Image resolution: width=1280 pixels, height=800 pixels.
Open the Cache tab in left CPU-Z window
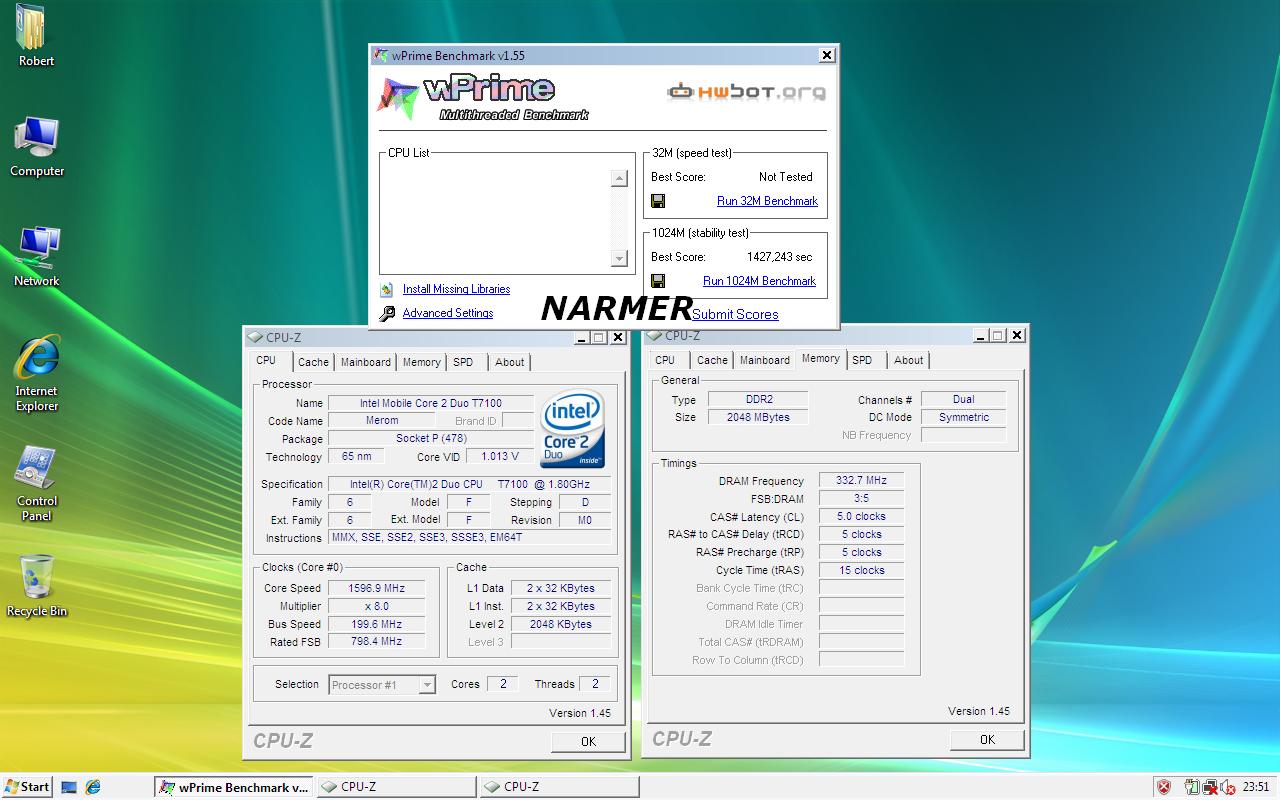click(x=313, y=362)
